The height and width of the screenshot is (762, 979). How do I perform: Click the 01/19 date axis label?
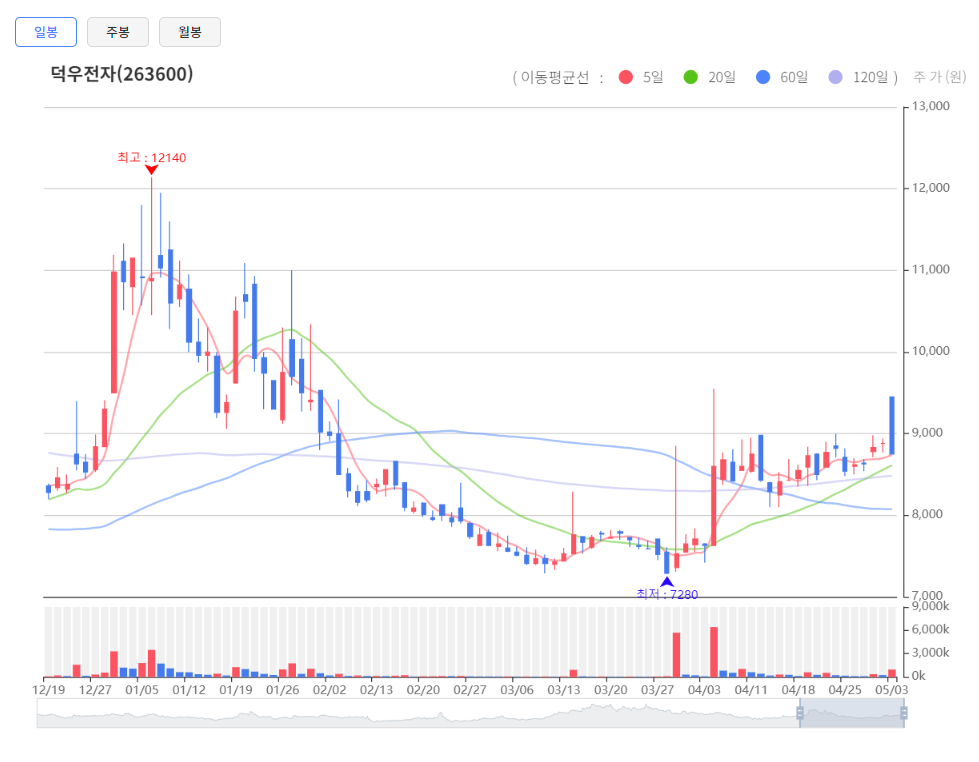[236, 690]
